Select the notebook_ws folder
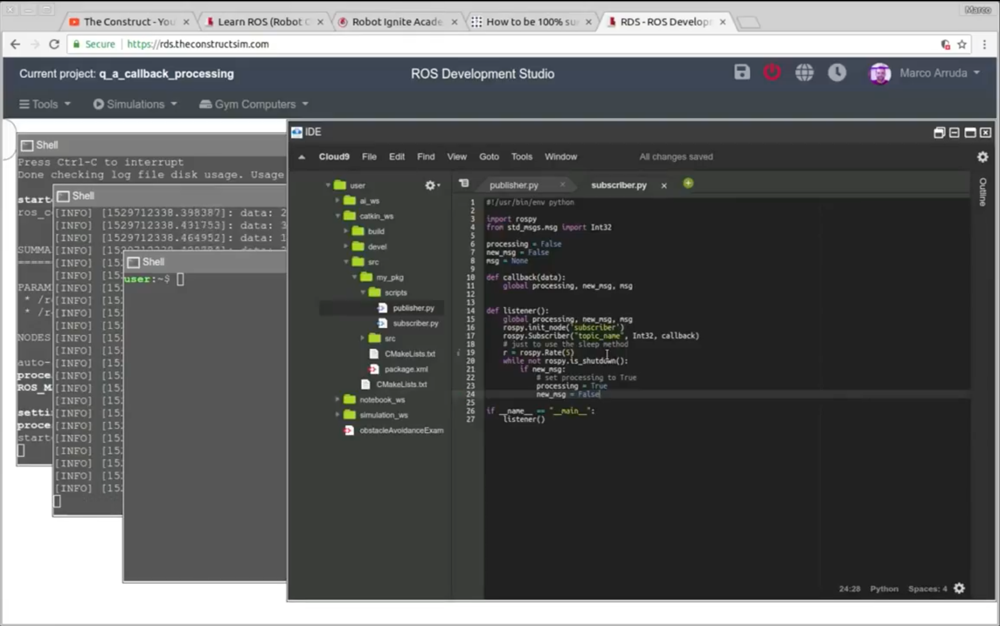 (x=382, y=400)
